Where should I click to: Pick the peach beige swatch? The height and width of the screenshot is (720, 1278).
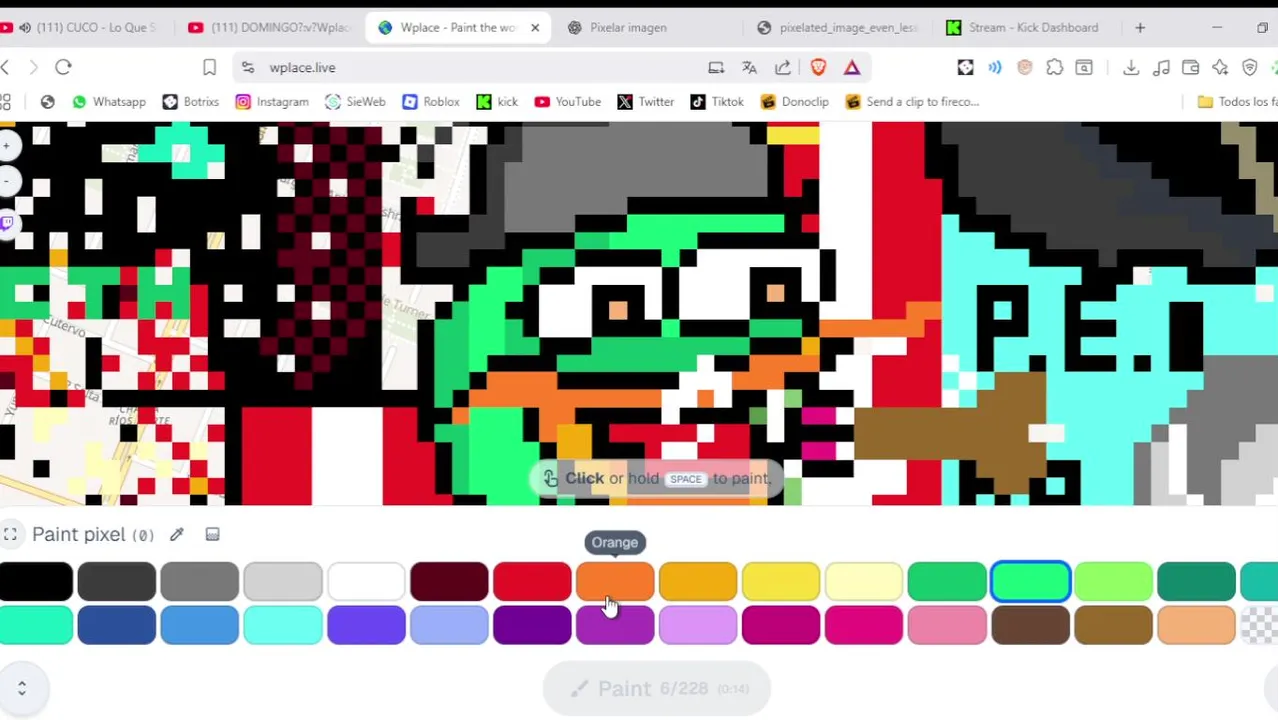tap(1196, 625)
